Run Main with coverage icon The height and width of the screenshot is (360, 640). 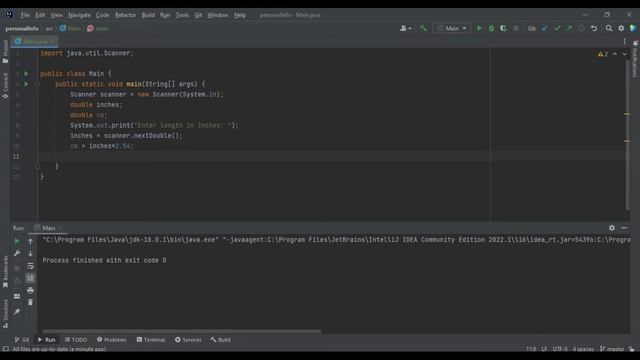coord(503,28)
